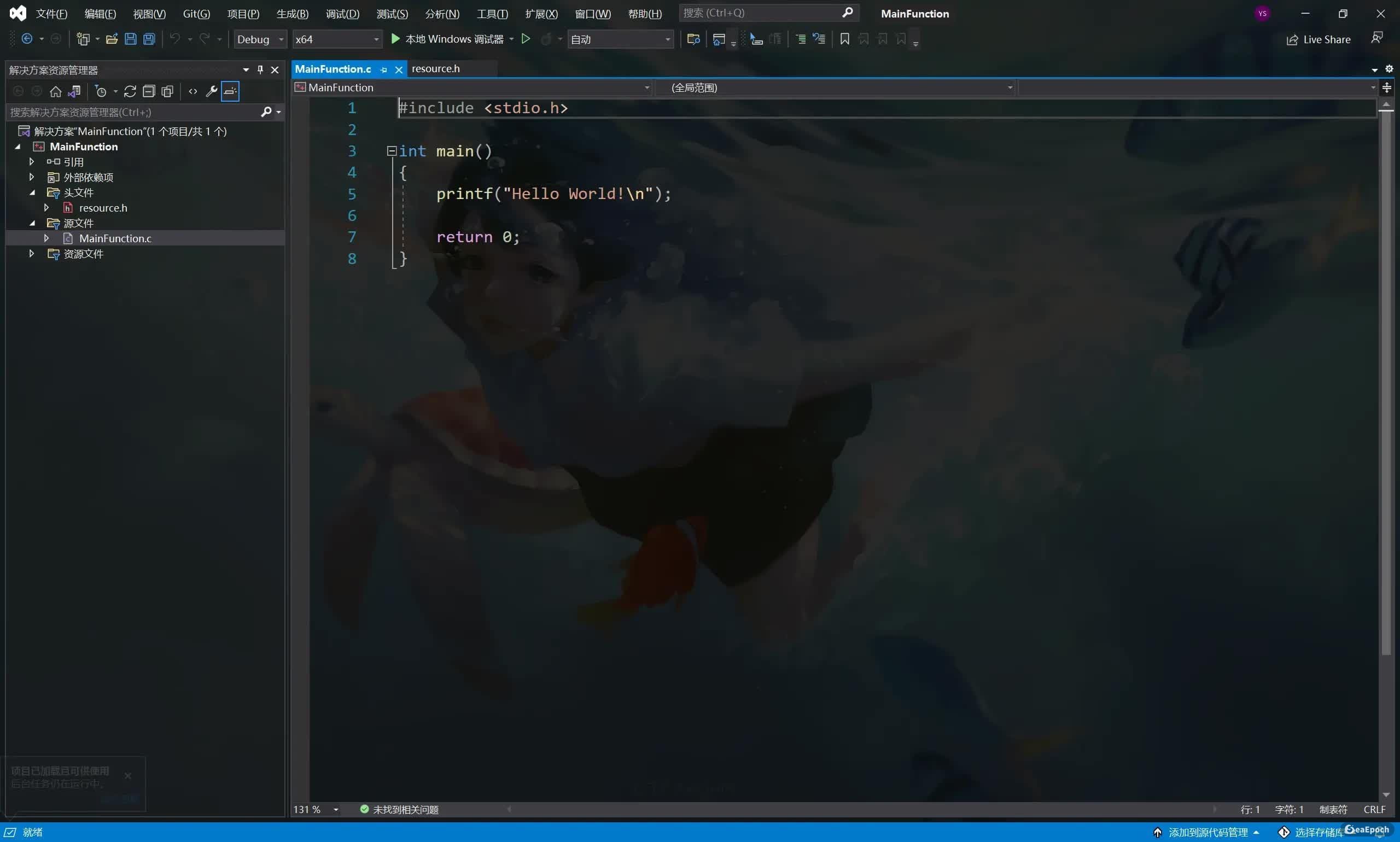This screenshot has width=1400, height=842.
Task: Open Properties wrench icon in Solution Explorer
Action: click(x=211, y=91)
